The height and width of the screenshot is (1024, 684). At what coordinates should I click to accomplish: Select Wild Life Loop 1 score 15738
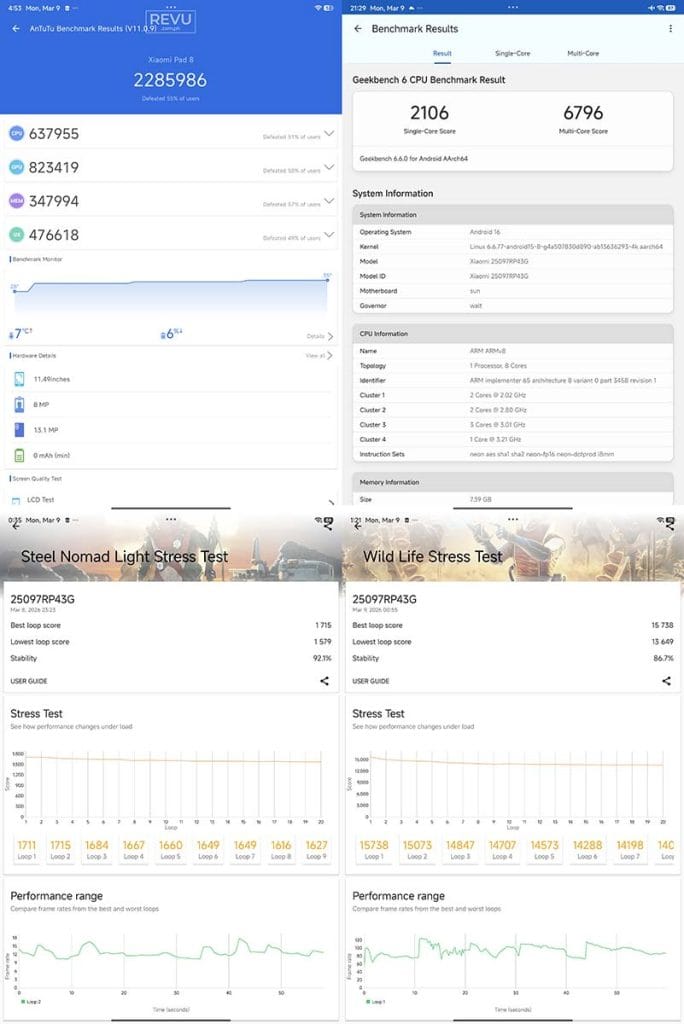[x=374, y=849]
